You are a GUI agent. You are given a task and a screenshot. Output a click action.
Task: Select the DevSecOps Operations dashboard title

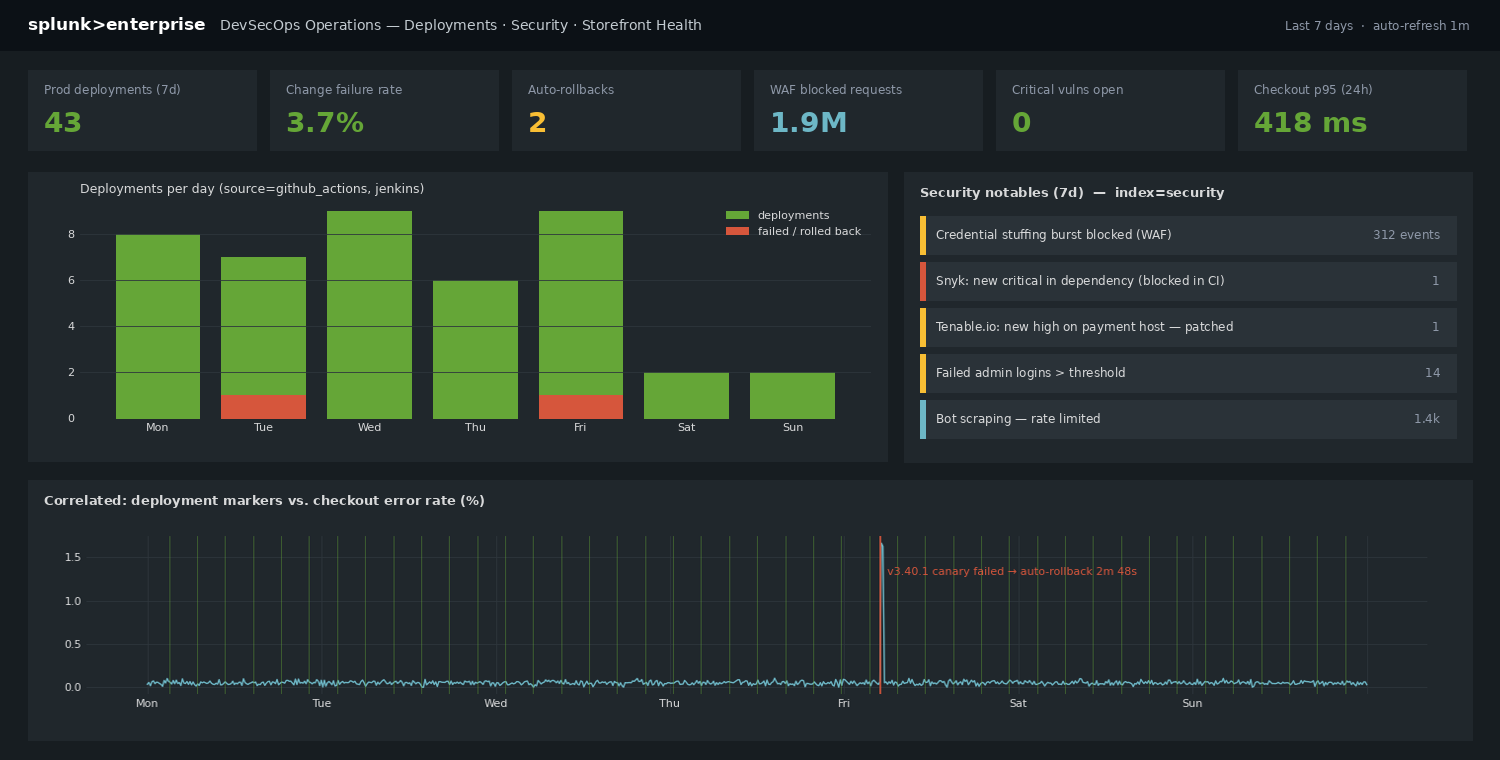pos(461,25)
